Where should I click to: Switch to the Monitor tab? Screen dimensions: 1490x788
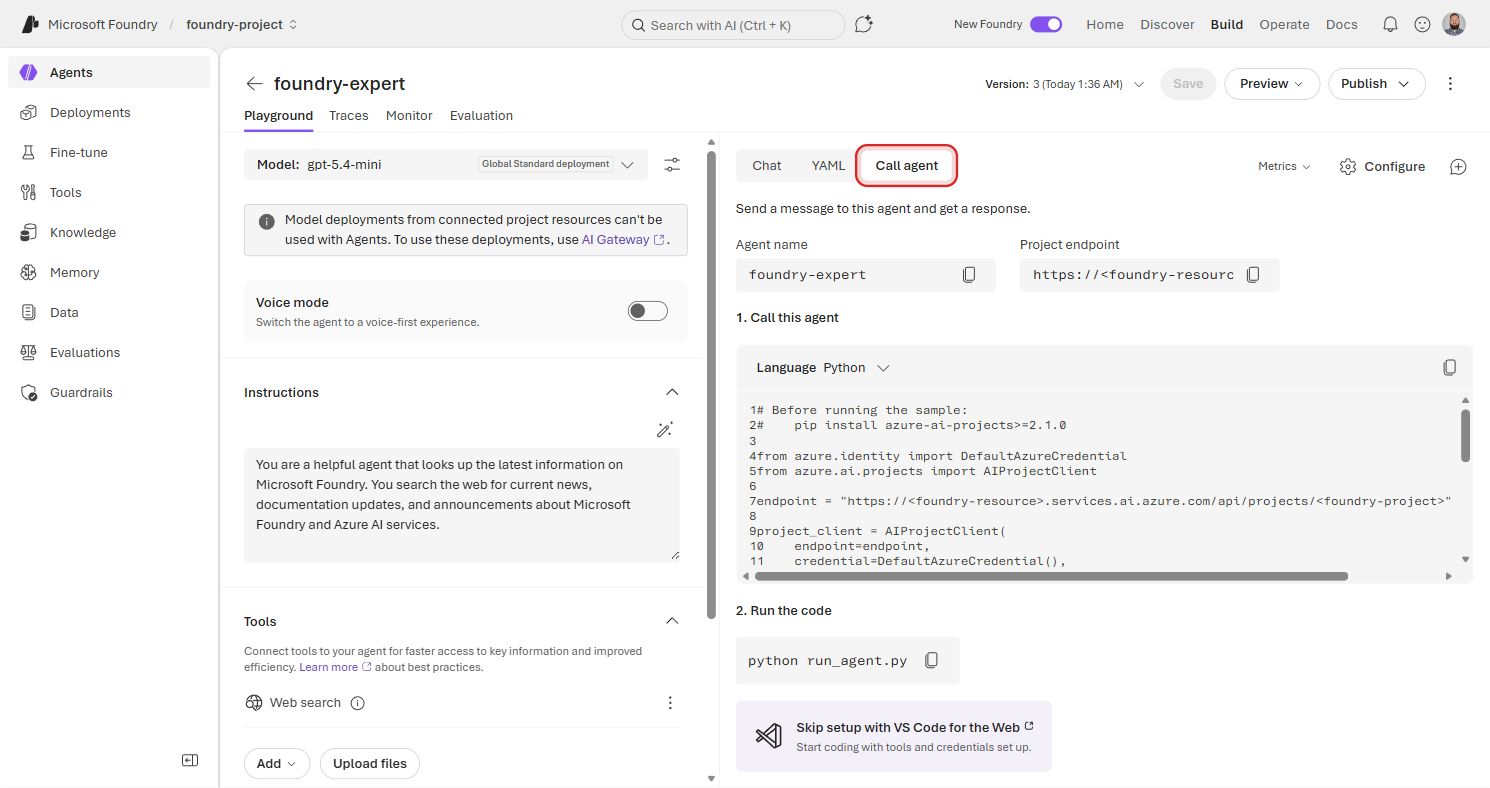point(409,115)
